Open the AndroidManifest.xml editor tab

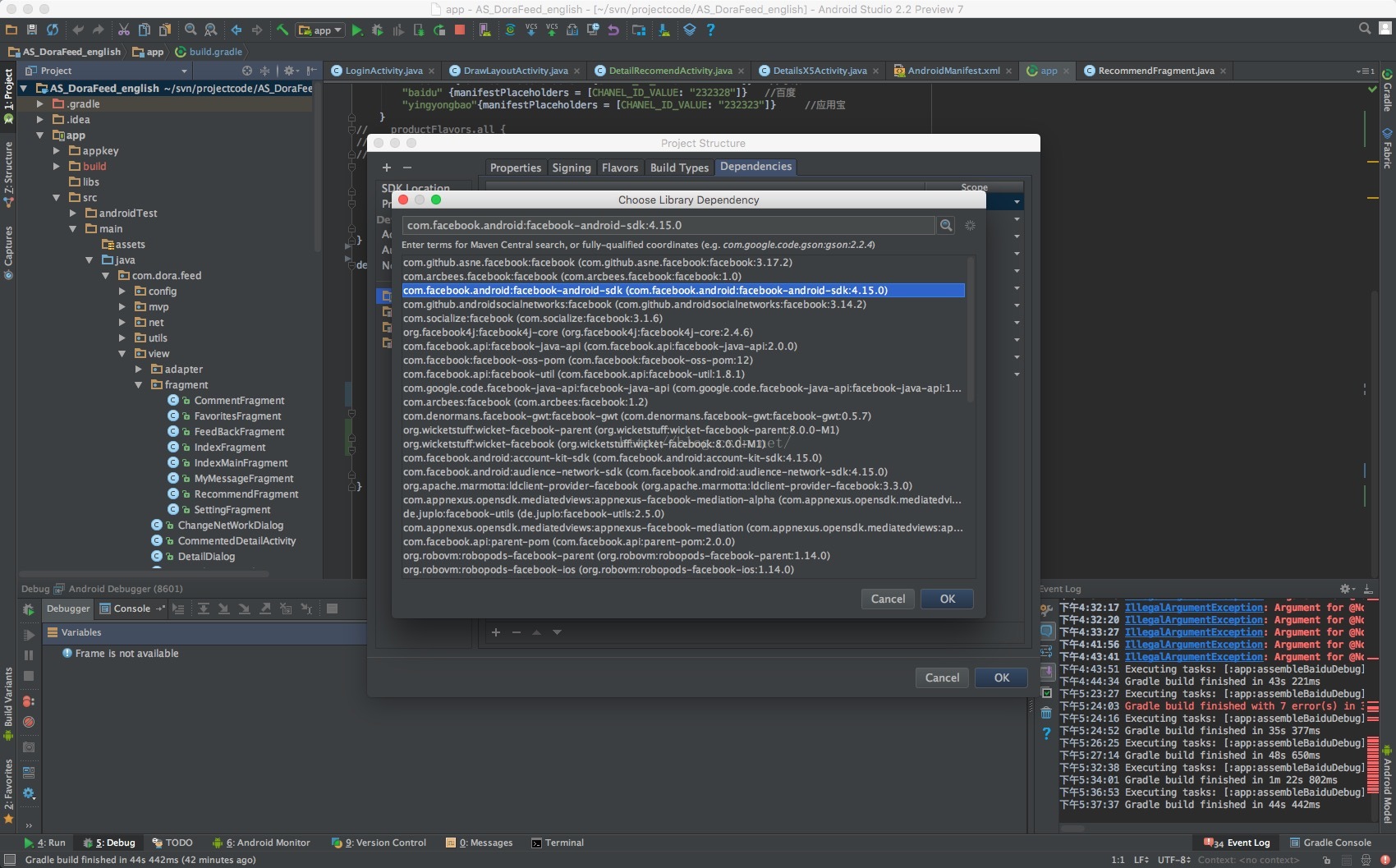point(953,71)
